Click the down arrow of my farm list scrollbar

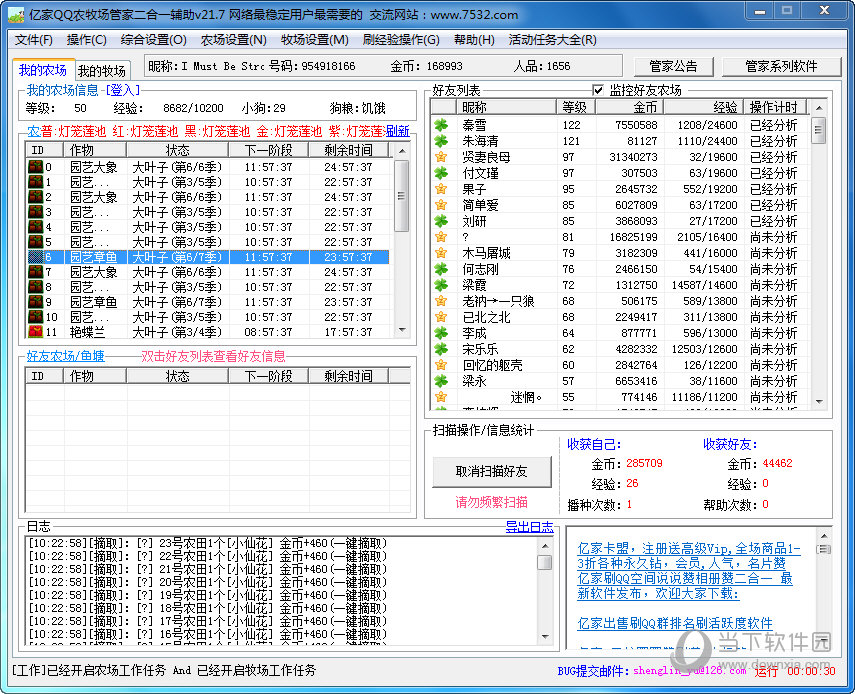402,330
